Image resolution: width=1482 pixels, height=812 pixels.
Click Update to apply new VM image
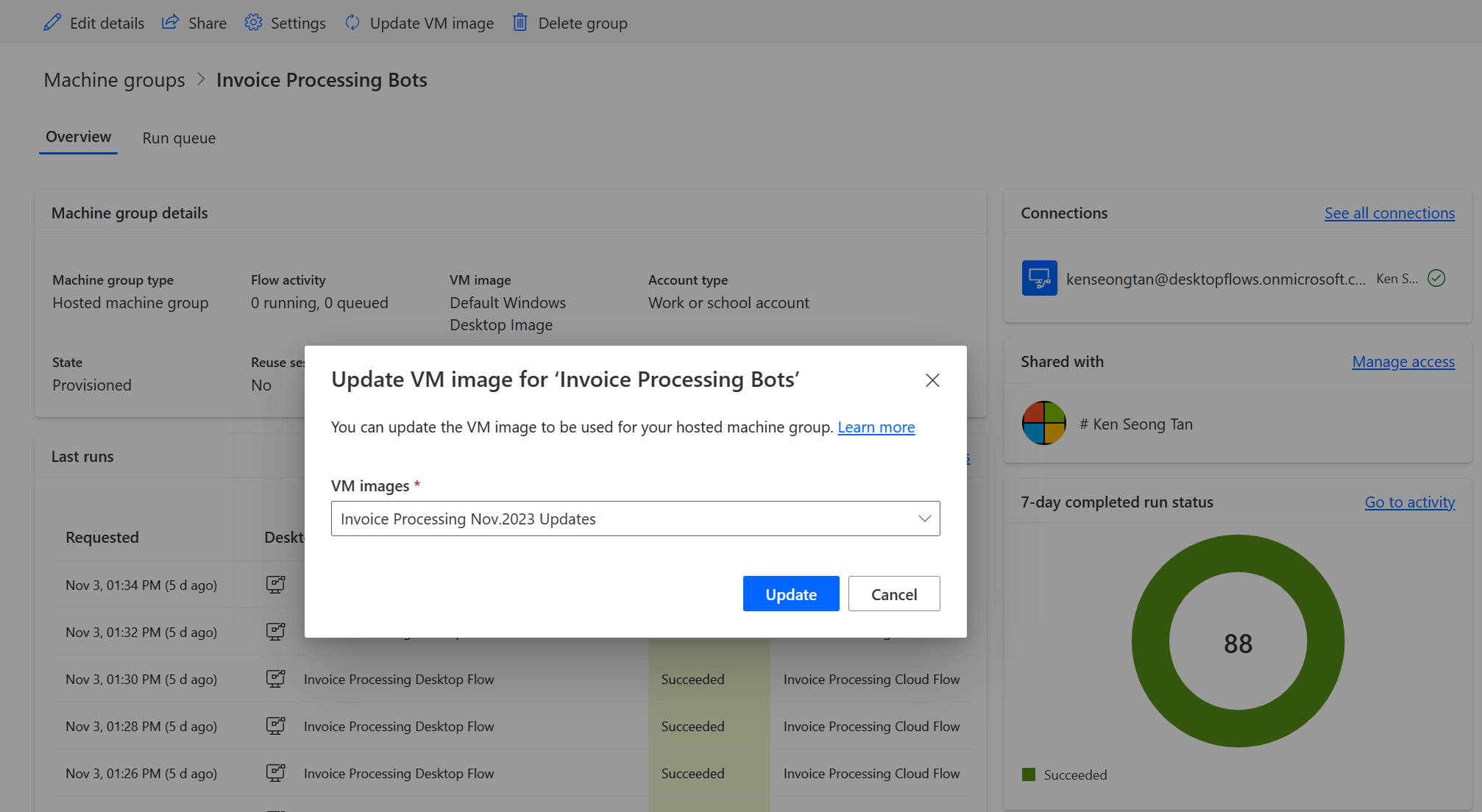point(790,593)
